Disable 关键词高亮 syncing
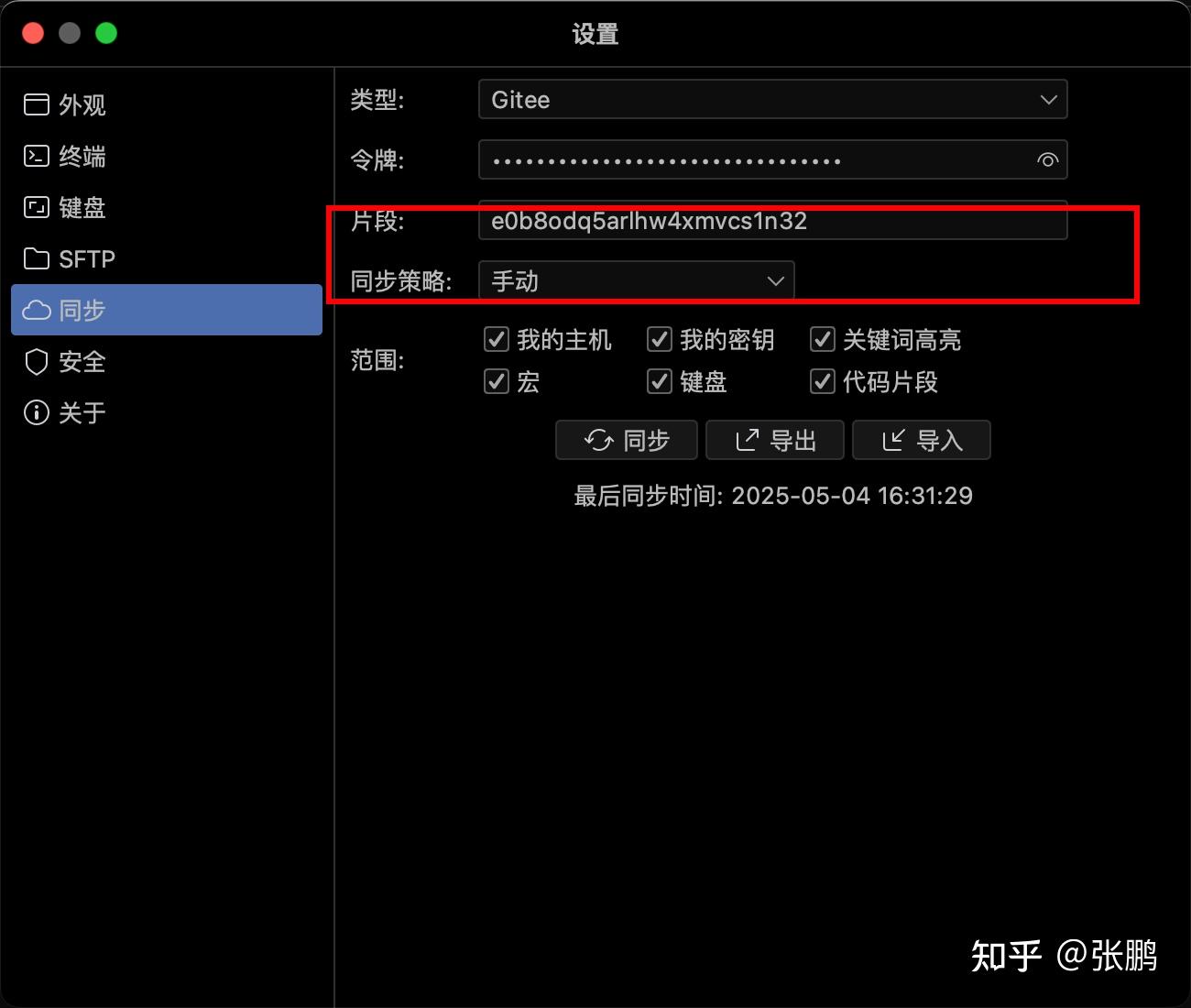Screen dimensions: 1191x1008 pyautogui.click(x=822, y=339)
